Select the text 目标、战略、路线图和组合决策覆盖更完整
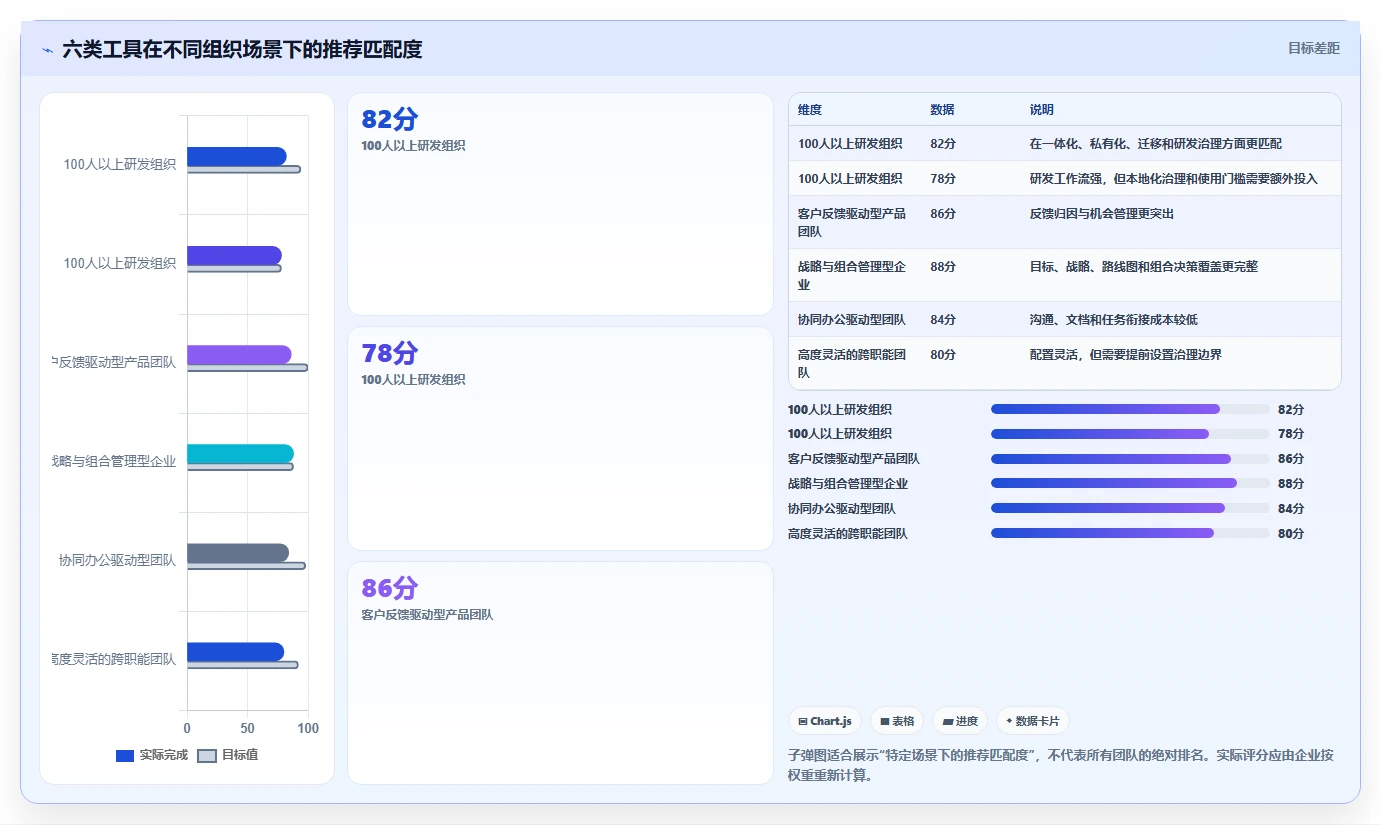The image size is (1381, 825). click(x=1144, y=267)
